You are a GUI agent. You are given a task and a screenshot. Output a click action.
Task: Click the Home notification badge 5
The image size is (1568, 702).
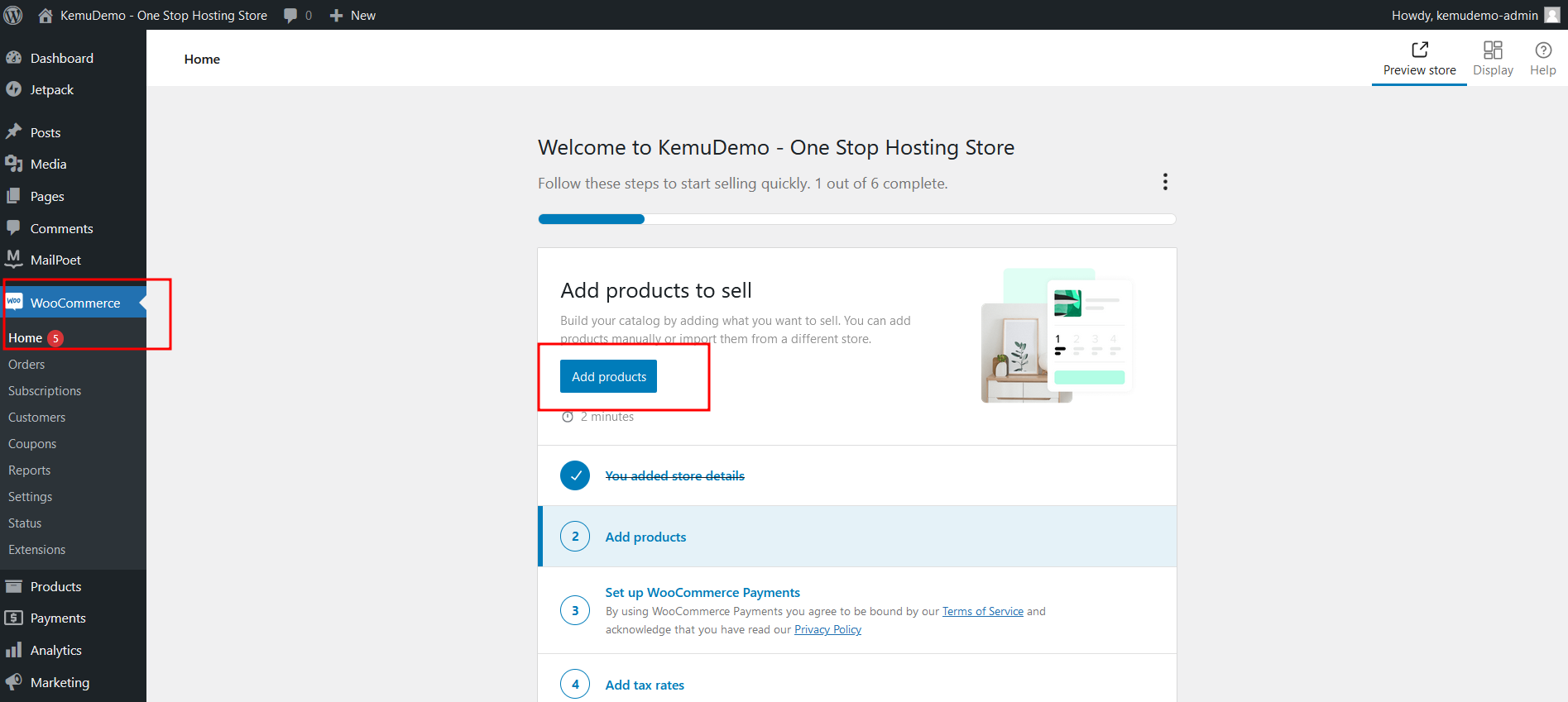click(x=55, y=338)
